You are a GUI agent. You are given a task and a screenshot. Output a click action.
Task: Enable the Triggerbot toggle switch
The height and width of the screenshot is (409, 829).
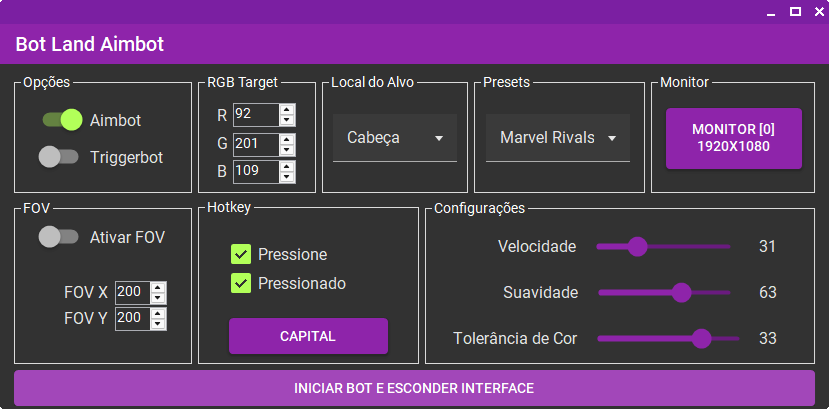pyautogui.click(x=58, y=157)
